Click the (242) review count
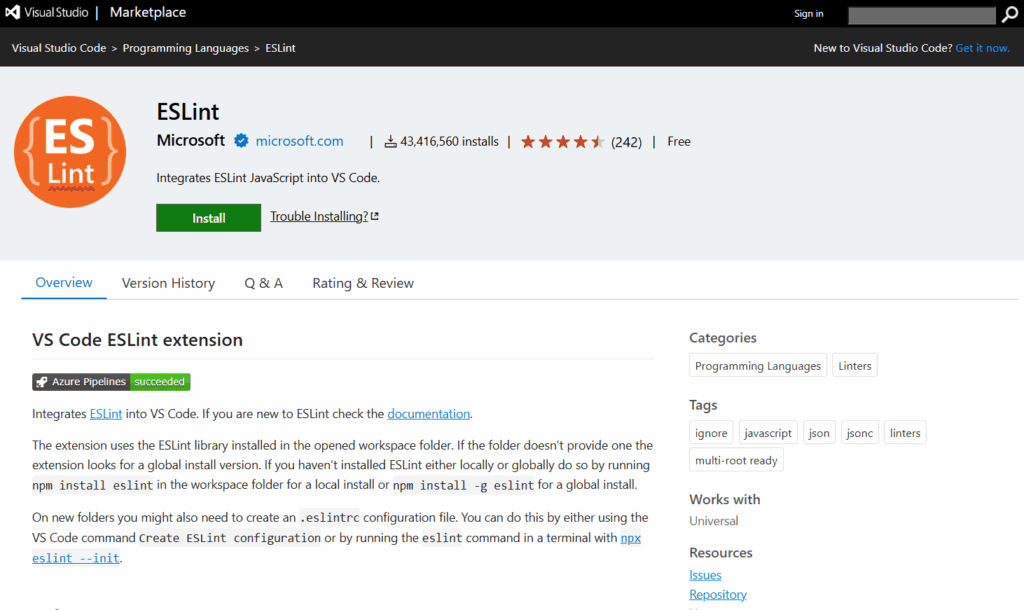The width and height of the screenshot is (1024, 610). click(x=626, y=142)
